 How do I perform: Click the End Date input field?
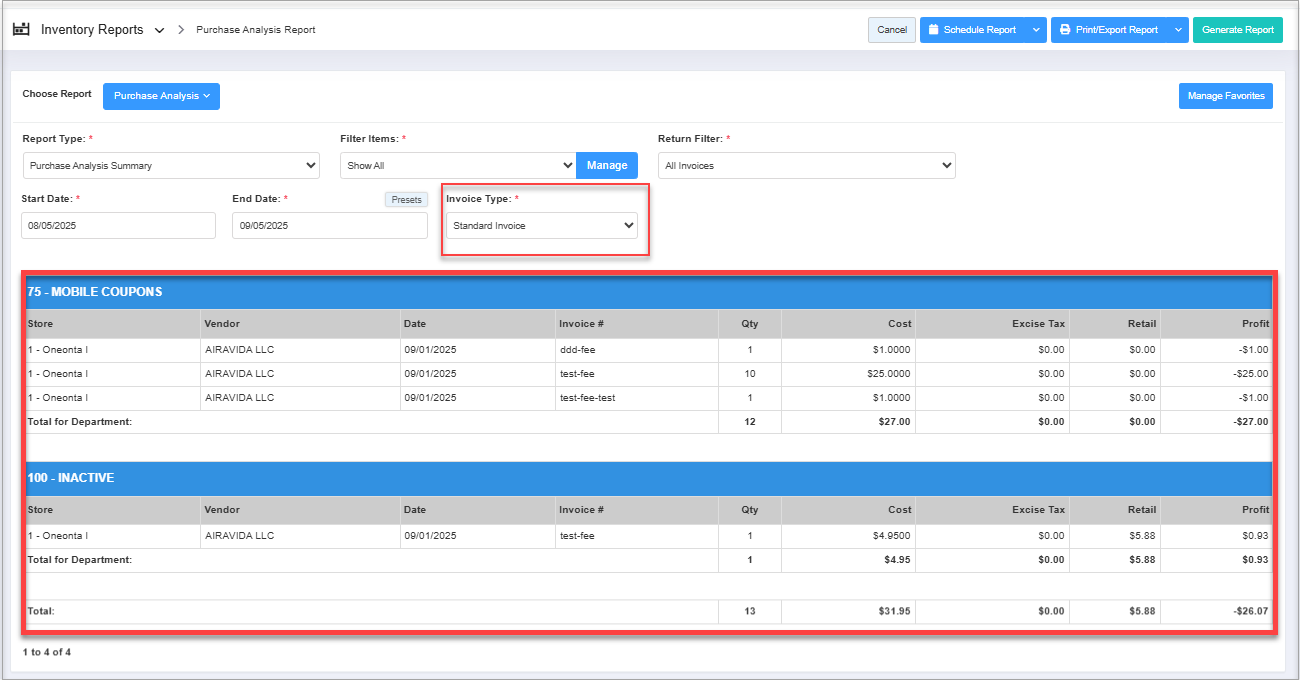click(329, 226)
